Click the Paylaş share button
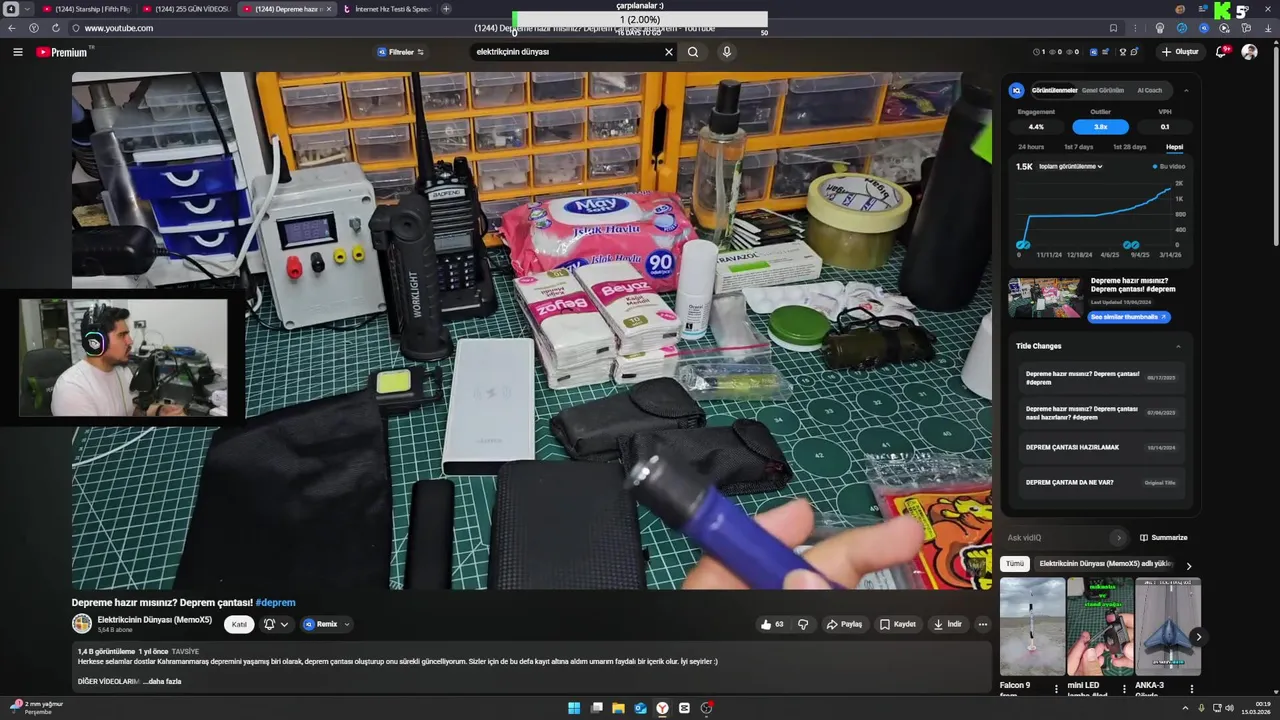This screenshot has height=720, width=1280. [844, 624]
